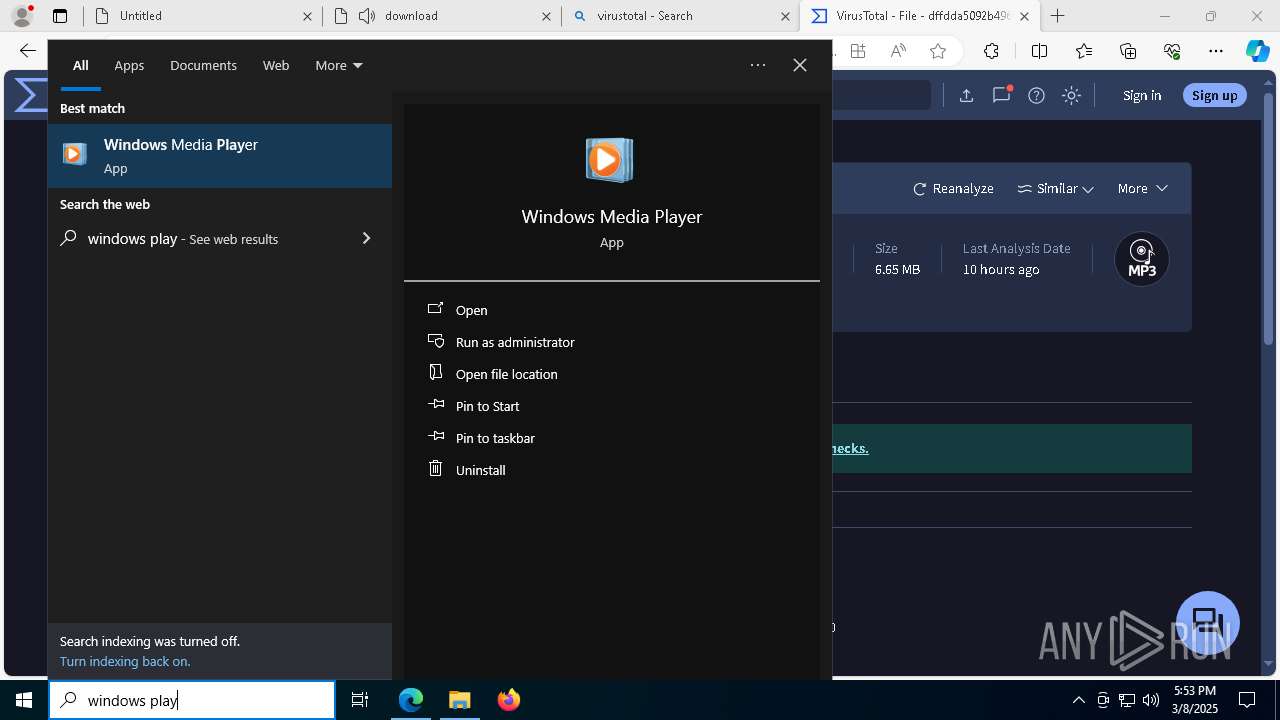
Task: Click Open file location option
Action: point(507,374)
